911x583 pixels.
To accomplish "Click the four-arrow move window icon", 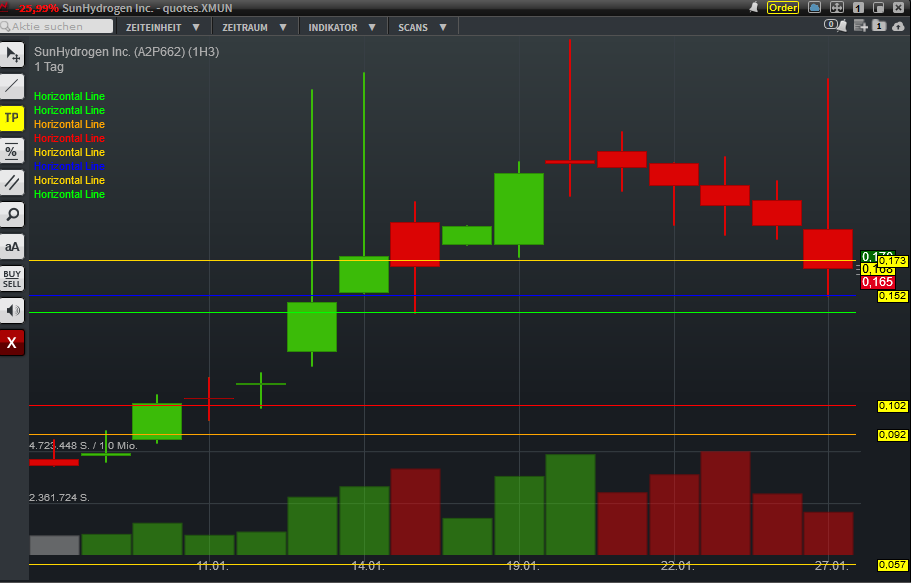I will click(837, 8).
